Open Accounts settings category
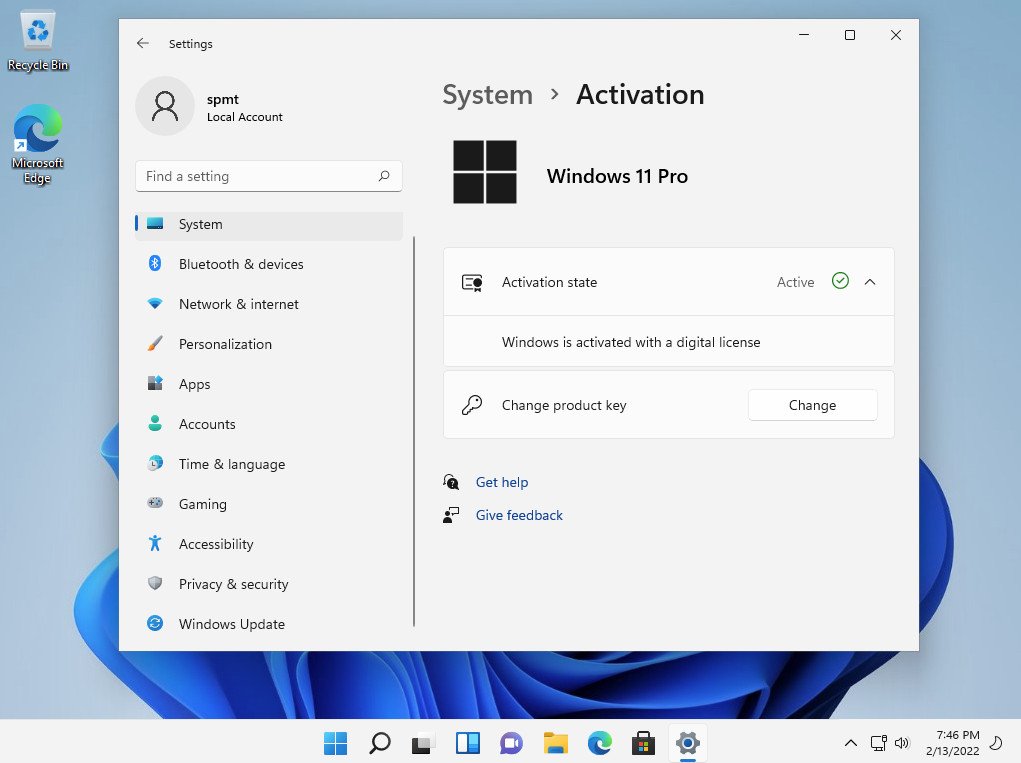The image size is (1021, 763). point(268,424)
